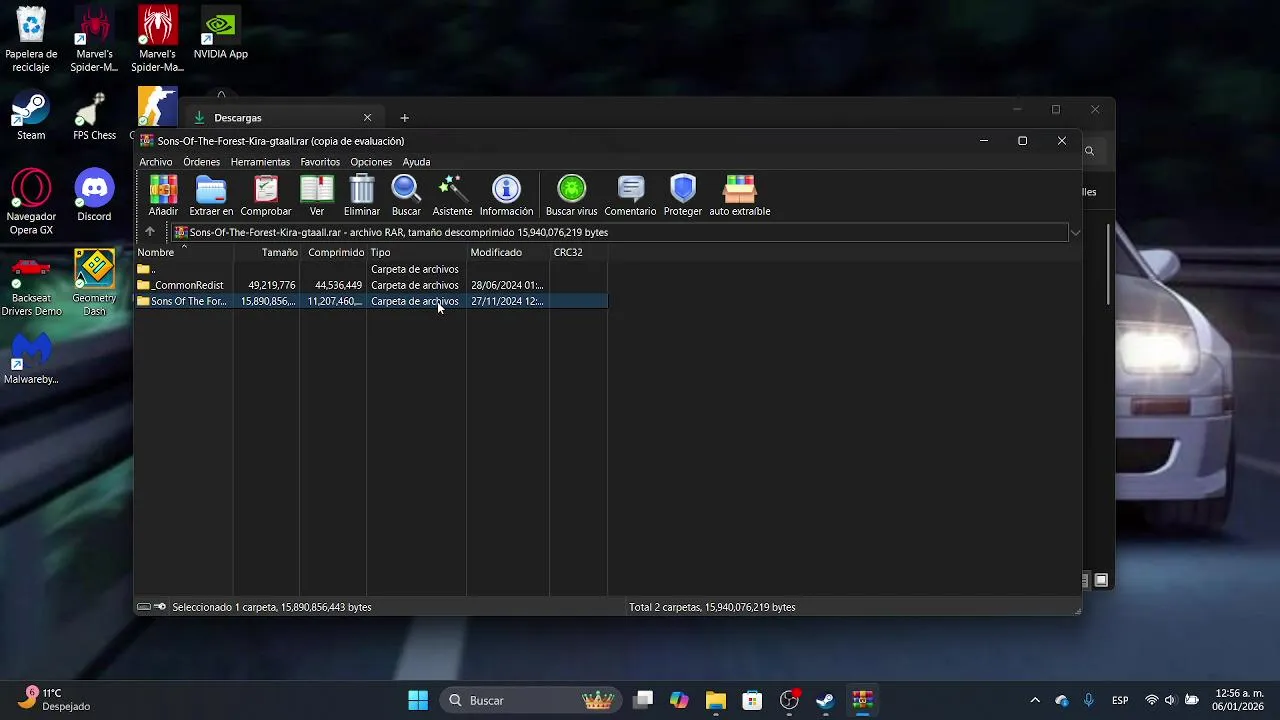Click the 49,219,776 size value

272,285
